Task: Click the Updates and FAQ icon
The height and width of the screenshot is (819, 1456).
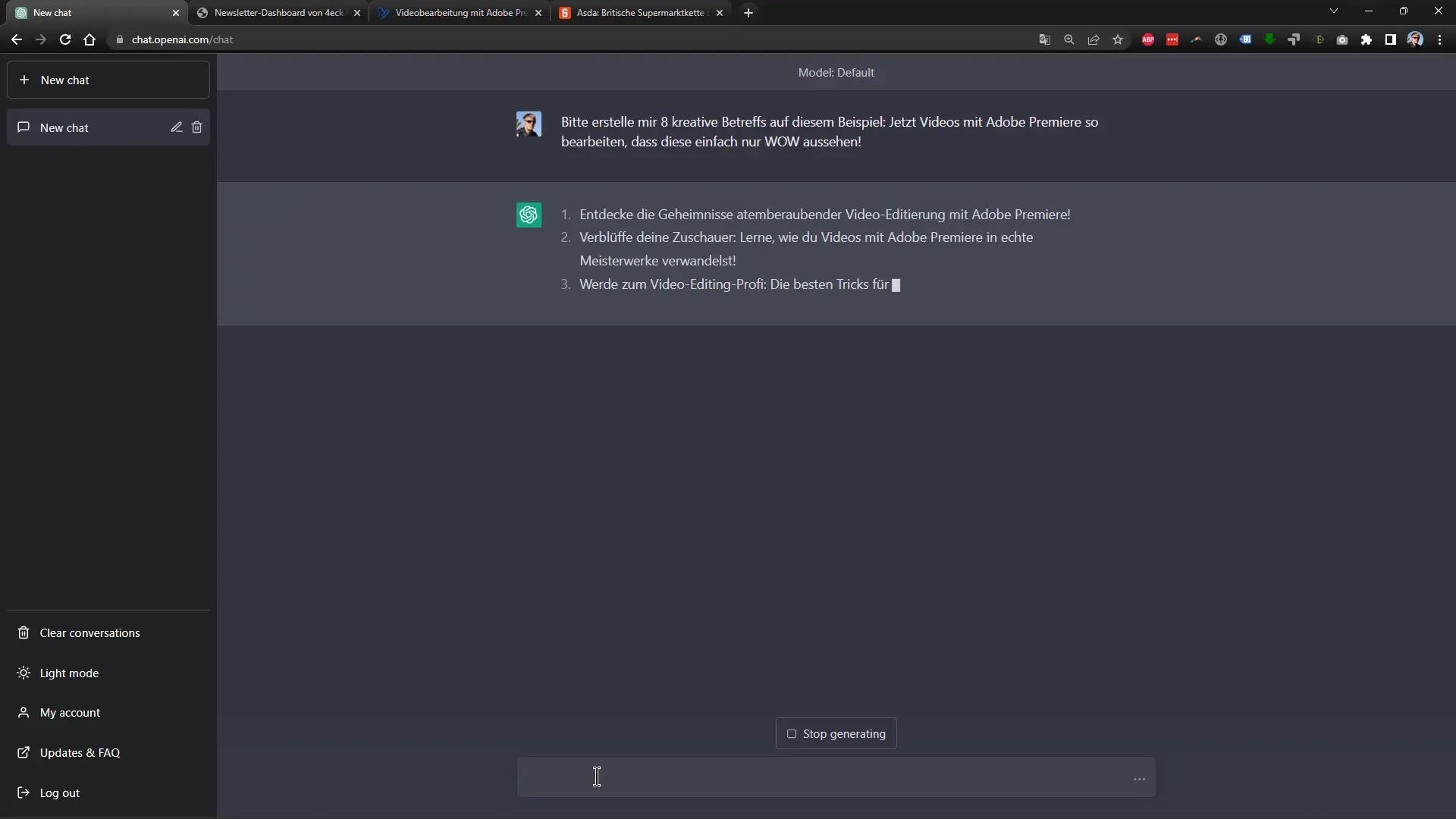Action: point(23,752)
